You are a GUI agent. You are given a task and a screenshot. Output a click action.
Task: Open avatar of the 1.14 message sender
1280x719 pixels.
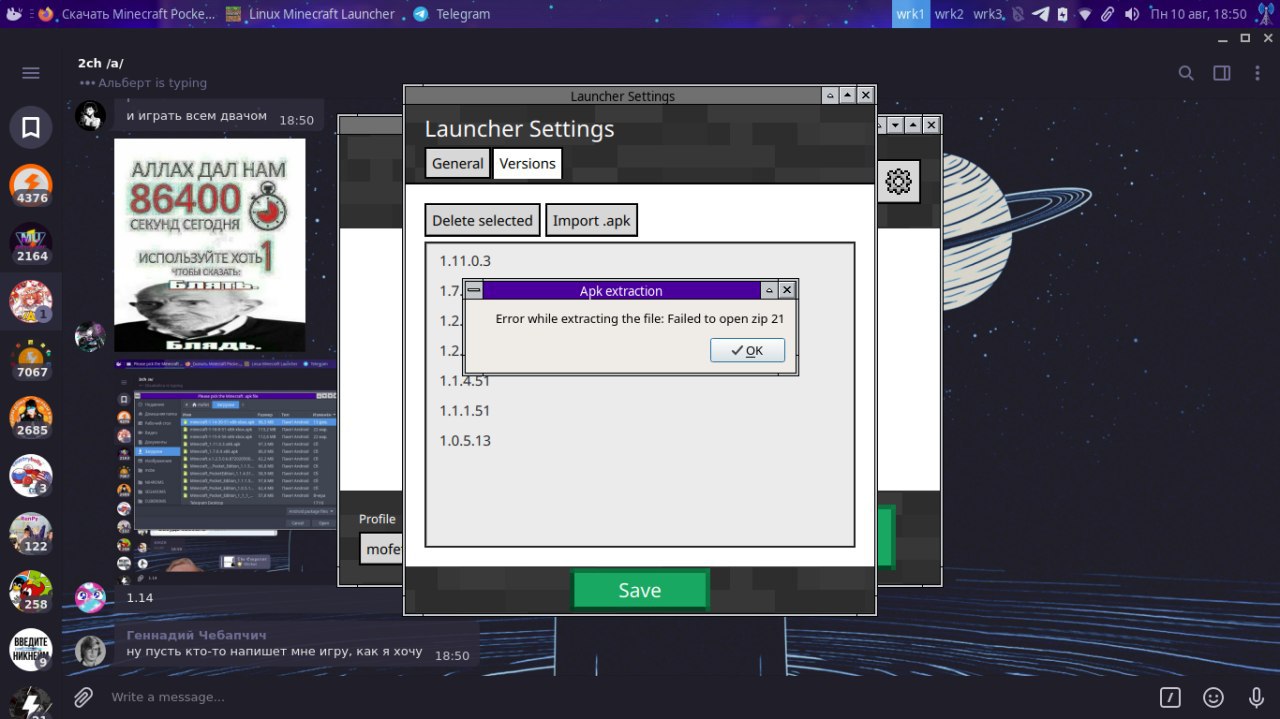point(90,597)
